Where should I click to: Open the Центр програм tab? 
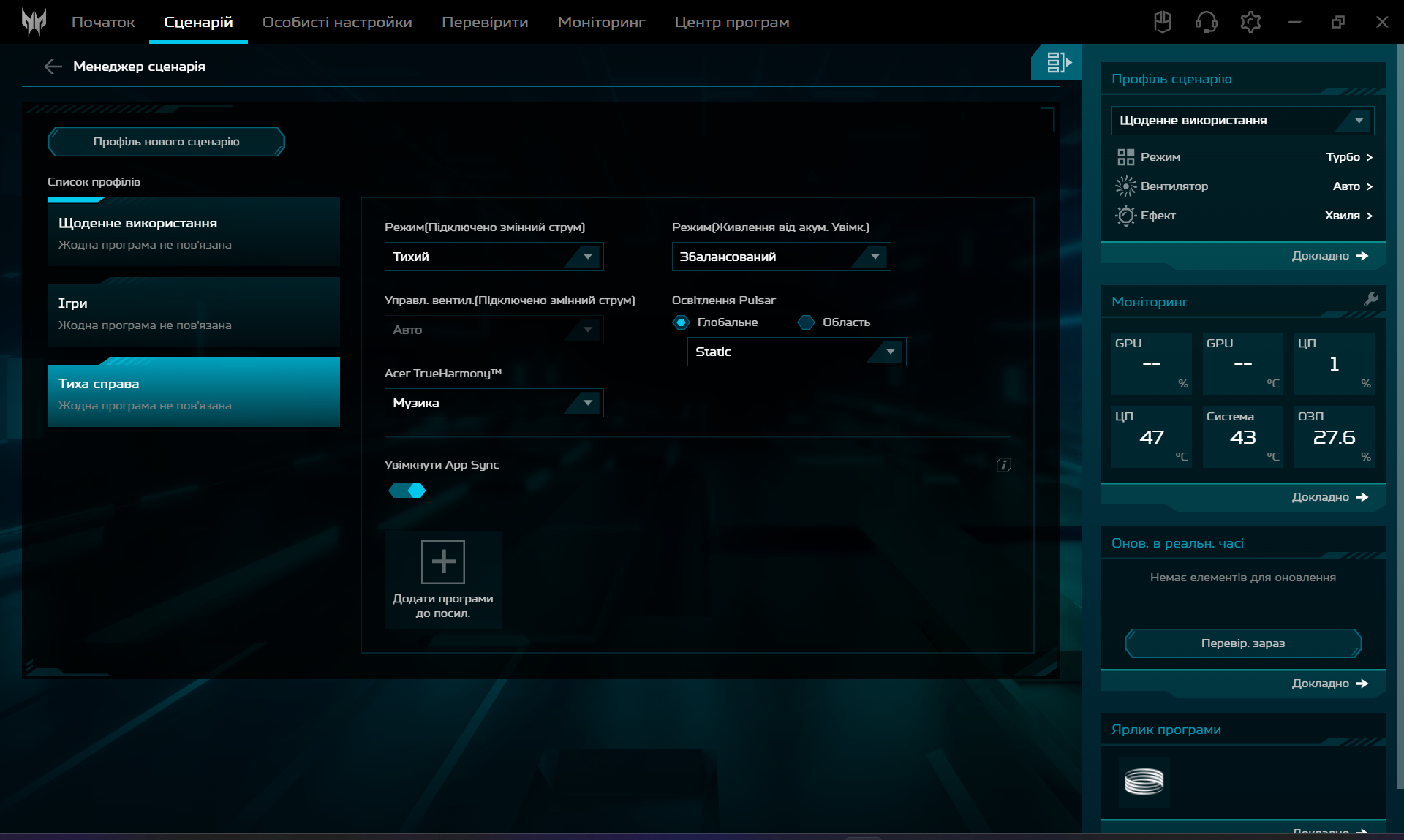point(731,22)
